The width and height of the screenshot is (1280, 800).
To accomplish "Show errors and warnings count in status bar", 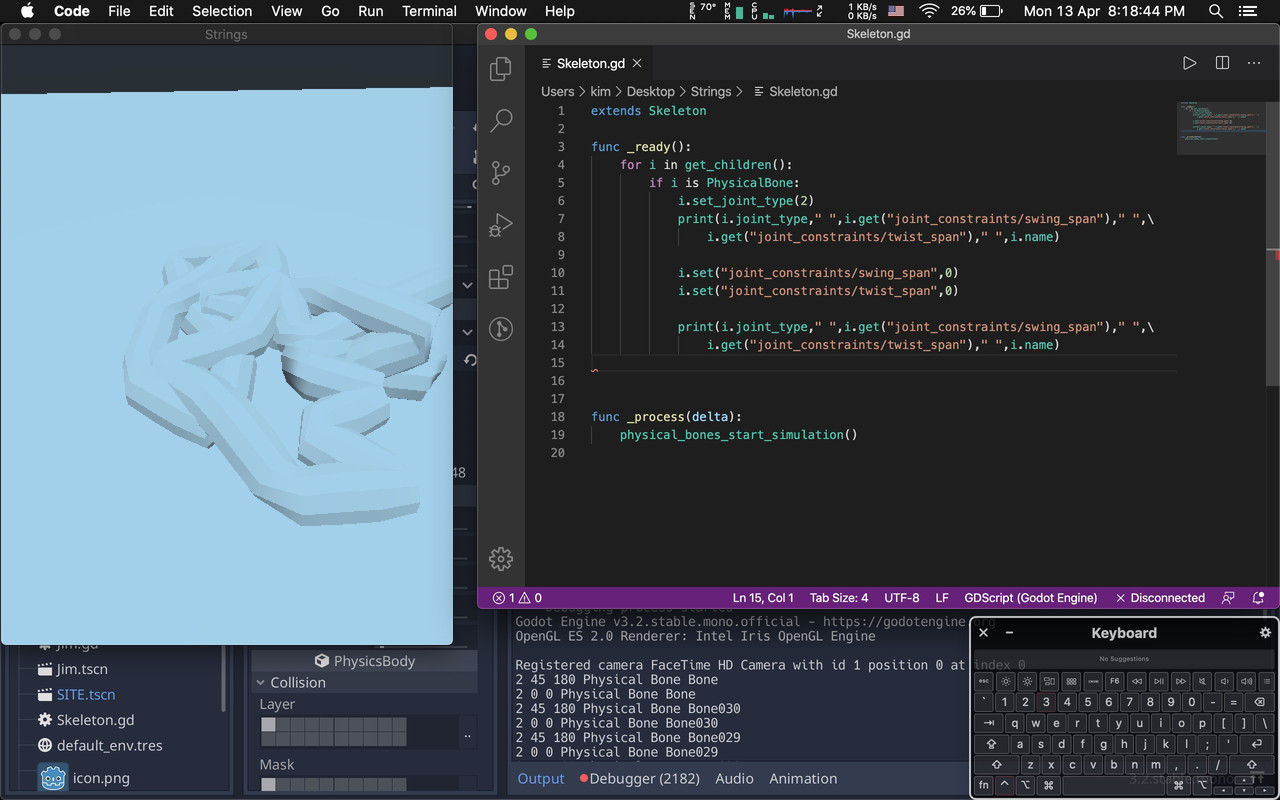I will [517, 598].
